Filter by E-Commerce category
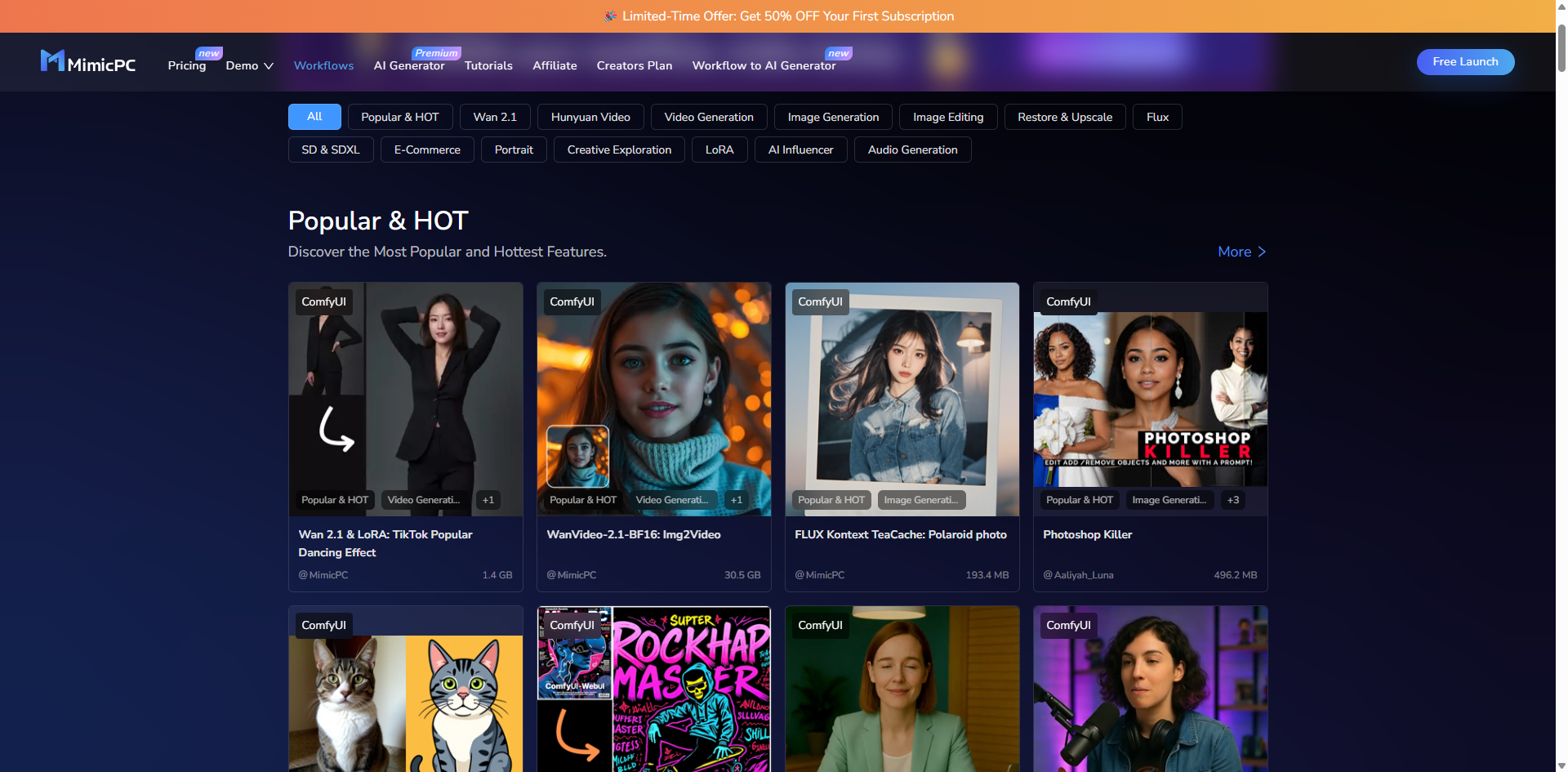1568x772 pixels. click(427, 149)
